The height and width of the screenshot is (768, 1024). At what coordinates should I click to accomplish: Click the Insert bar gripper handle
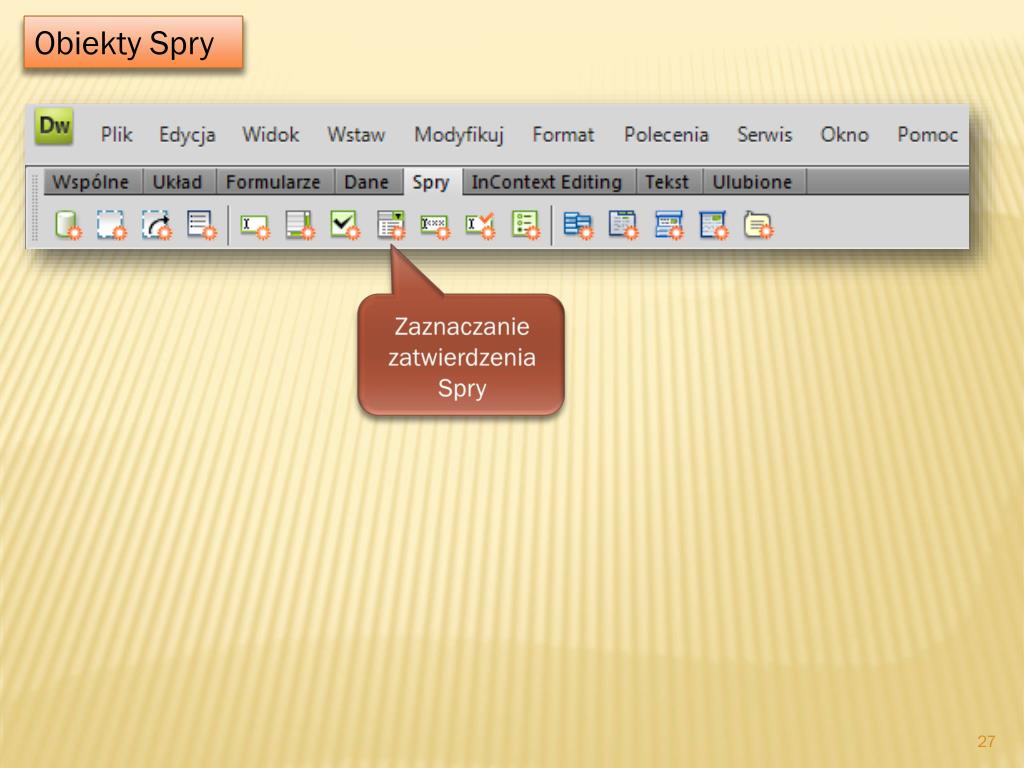tap(35, 208)
